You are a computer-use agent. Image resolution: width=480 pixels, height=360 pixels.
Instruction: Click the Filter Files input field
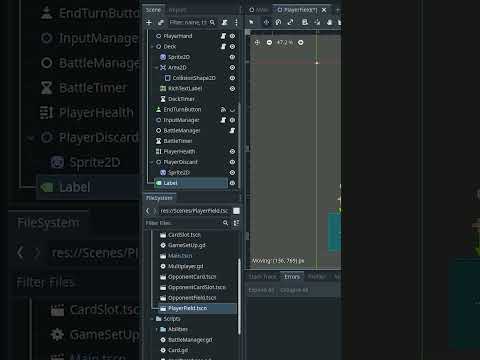pyautogui.click(x=187, y=223)
